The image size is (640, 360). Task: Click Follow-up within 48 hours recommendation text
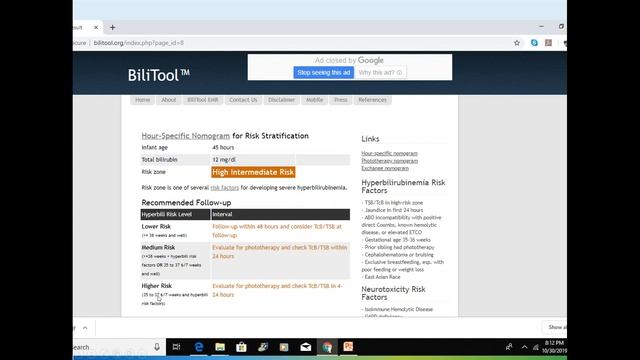pyautogui.click(x=277, y=231)
